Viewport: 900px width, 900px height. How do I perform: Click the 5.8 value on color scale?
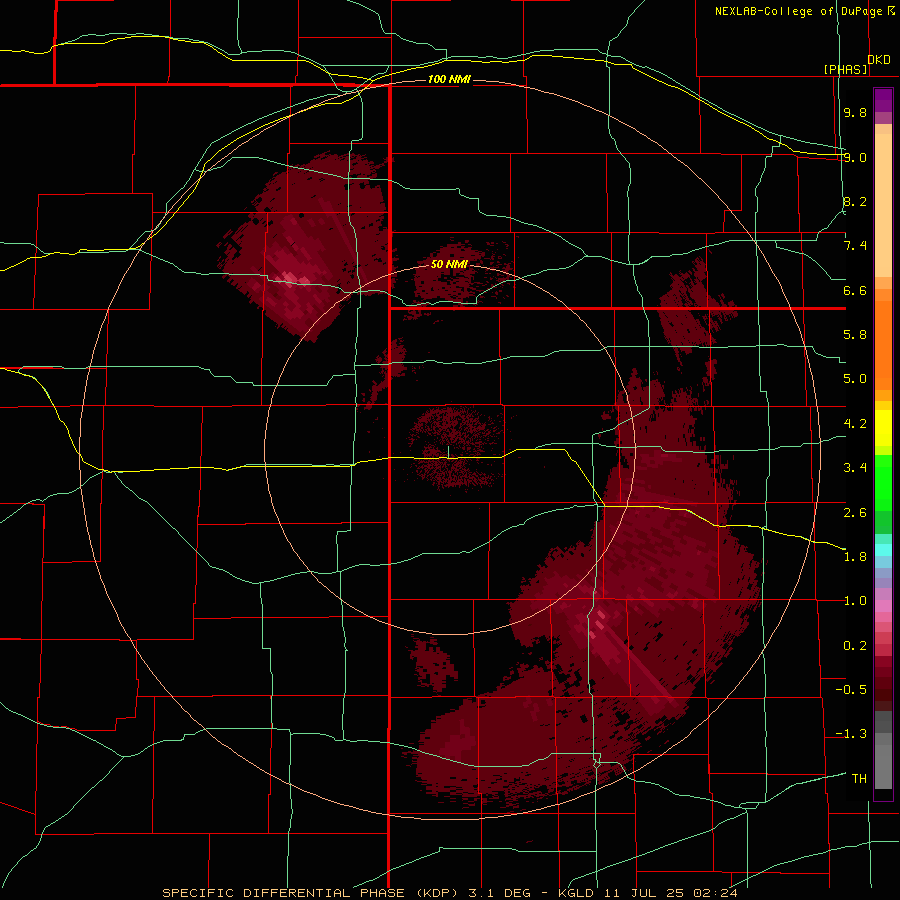click(x=855, y=335)
